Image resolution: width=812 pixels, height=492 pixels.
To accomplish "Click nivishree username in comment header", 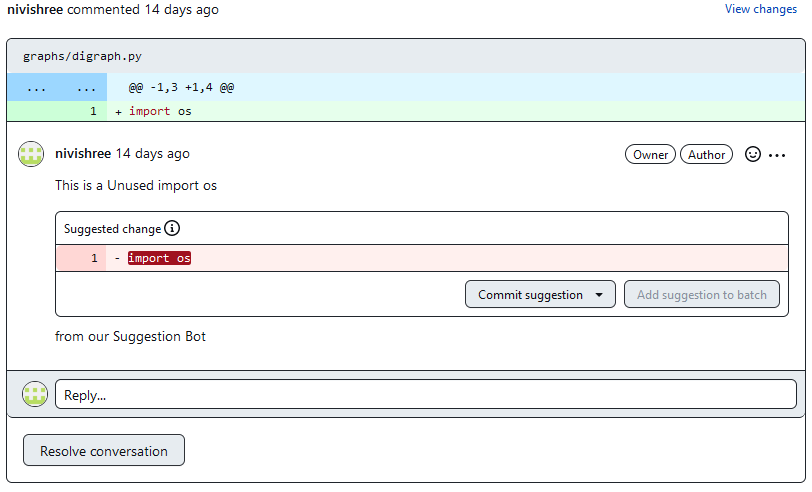I will 83,154.
